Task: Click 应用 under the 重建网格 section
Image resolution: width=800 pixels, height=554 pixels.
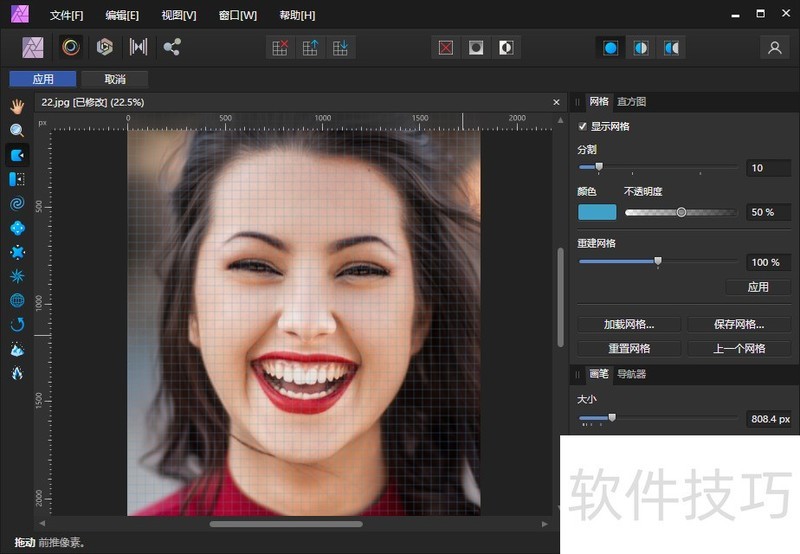Action: pyautogui.click(x=758, y=287)
